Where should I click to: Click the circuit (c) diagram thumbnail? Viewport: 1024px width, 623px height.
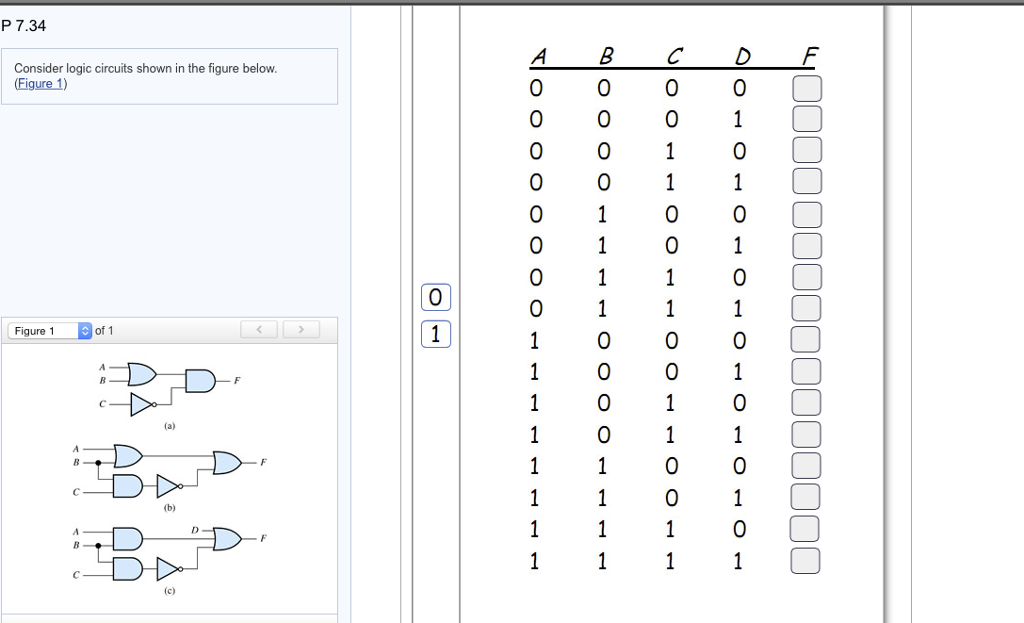[170, 550]
